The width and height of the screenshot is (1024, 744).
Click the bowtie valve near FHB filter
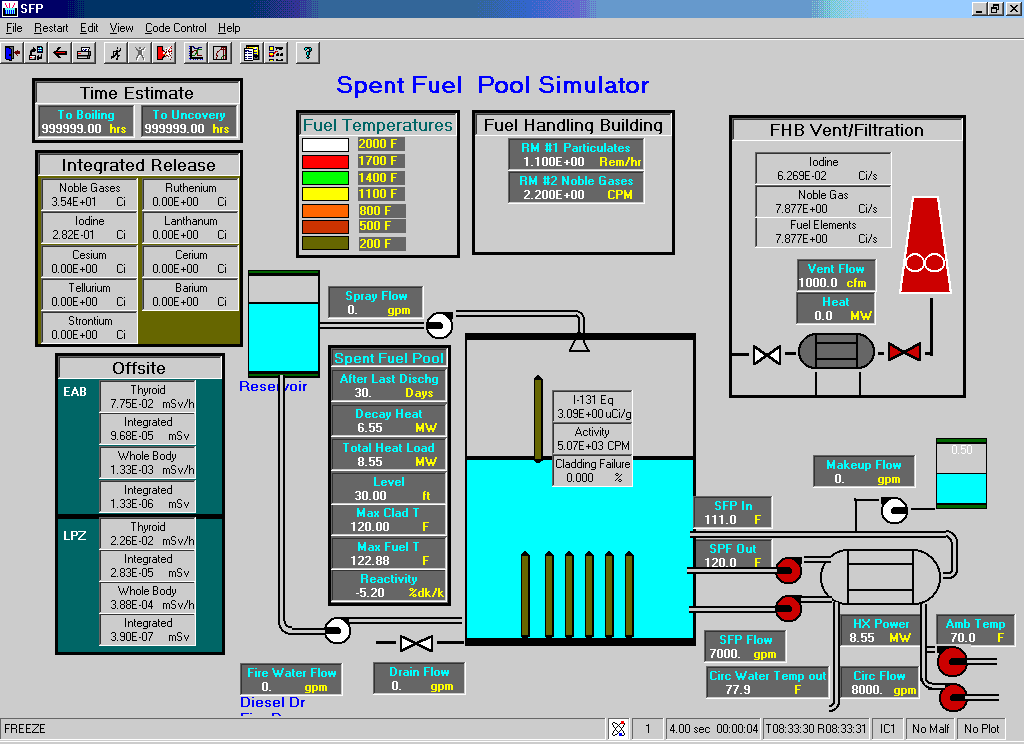(766, 354)
